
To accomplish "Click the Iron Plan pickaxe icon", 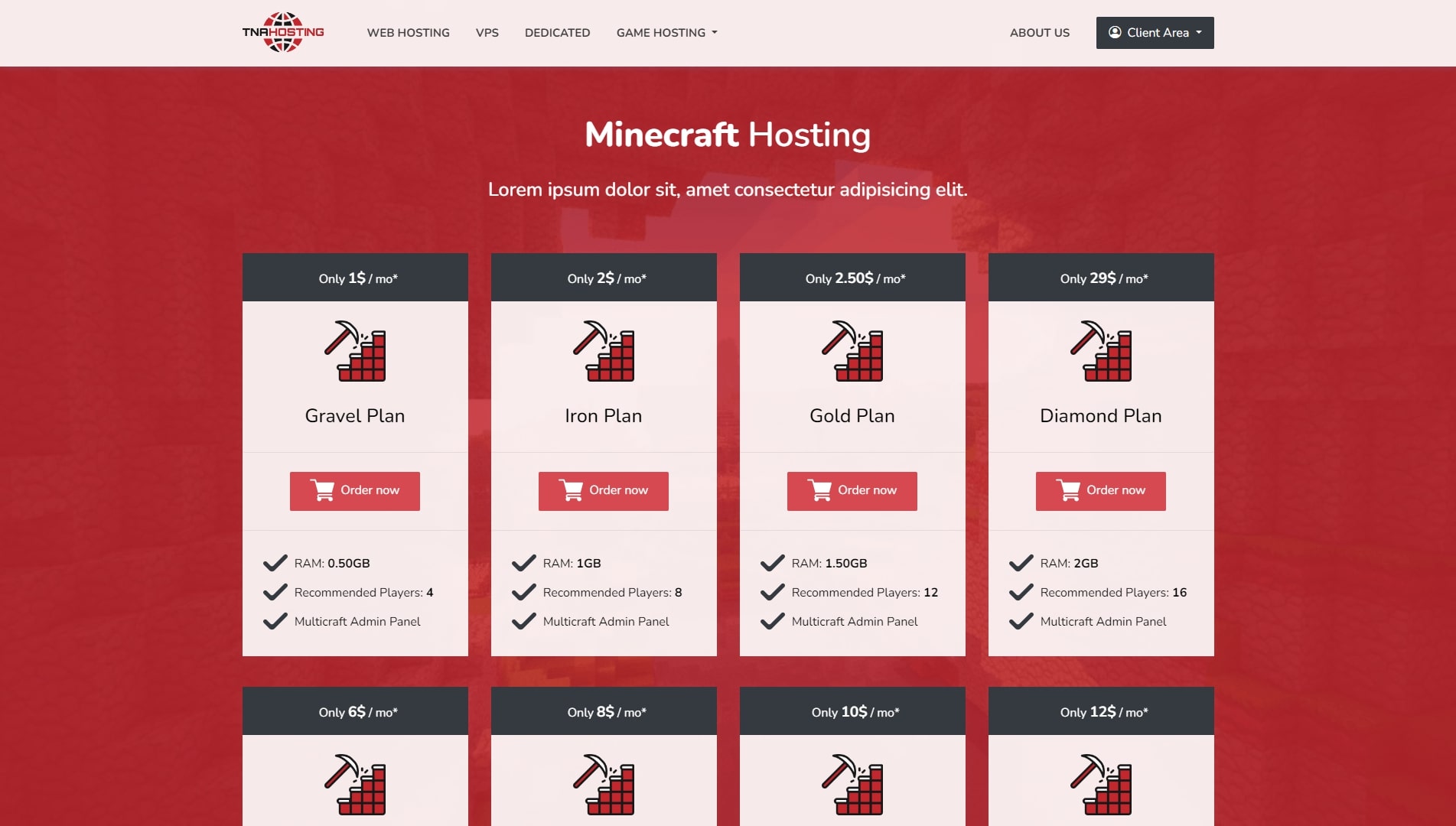I will click(603, 351).
